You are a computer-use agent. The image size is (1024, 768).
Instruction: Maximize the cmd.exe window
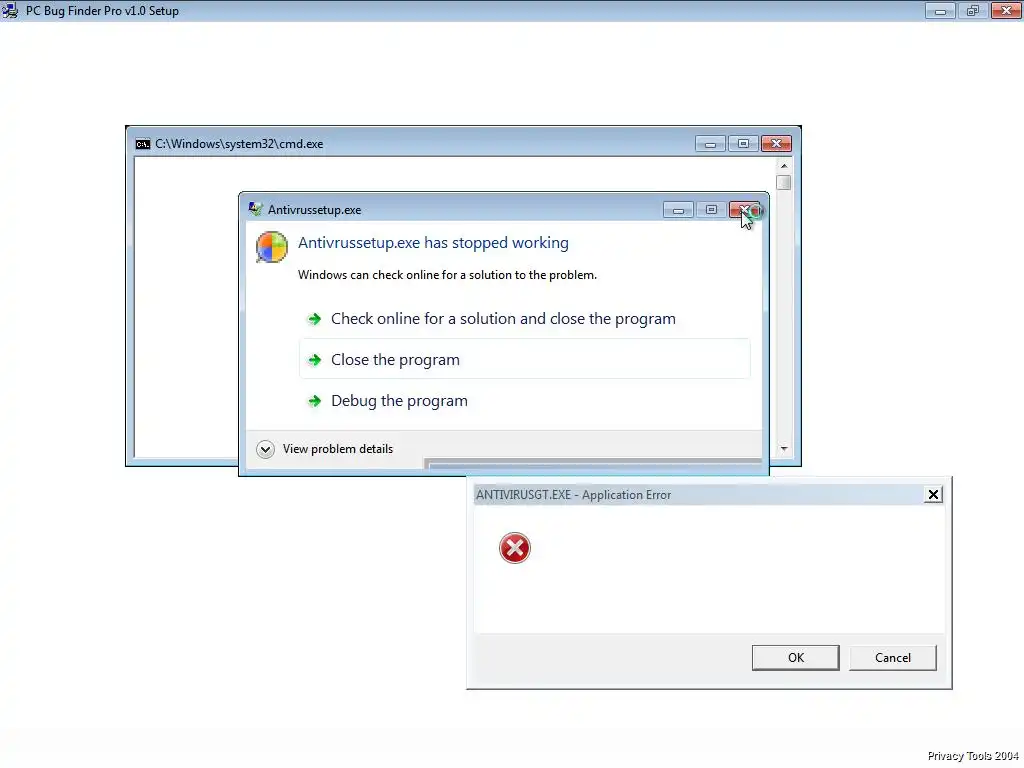(743, 144)
